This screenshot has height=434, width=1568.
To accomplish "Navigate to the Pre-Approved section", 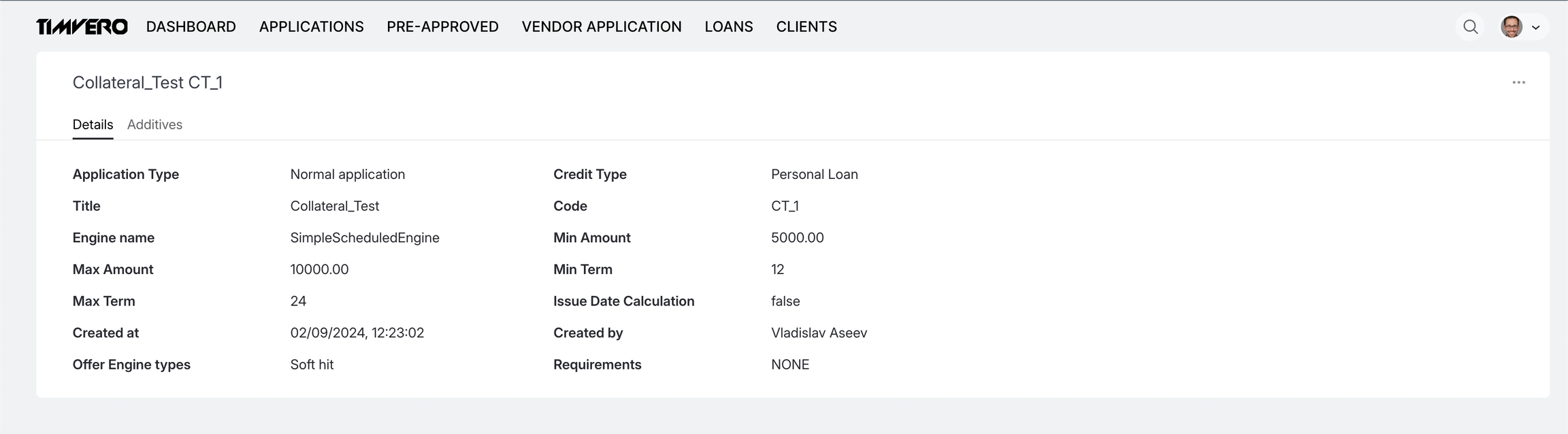I will [442, 27].
